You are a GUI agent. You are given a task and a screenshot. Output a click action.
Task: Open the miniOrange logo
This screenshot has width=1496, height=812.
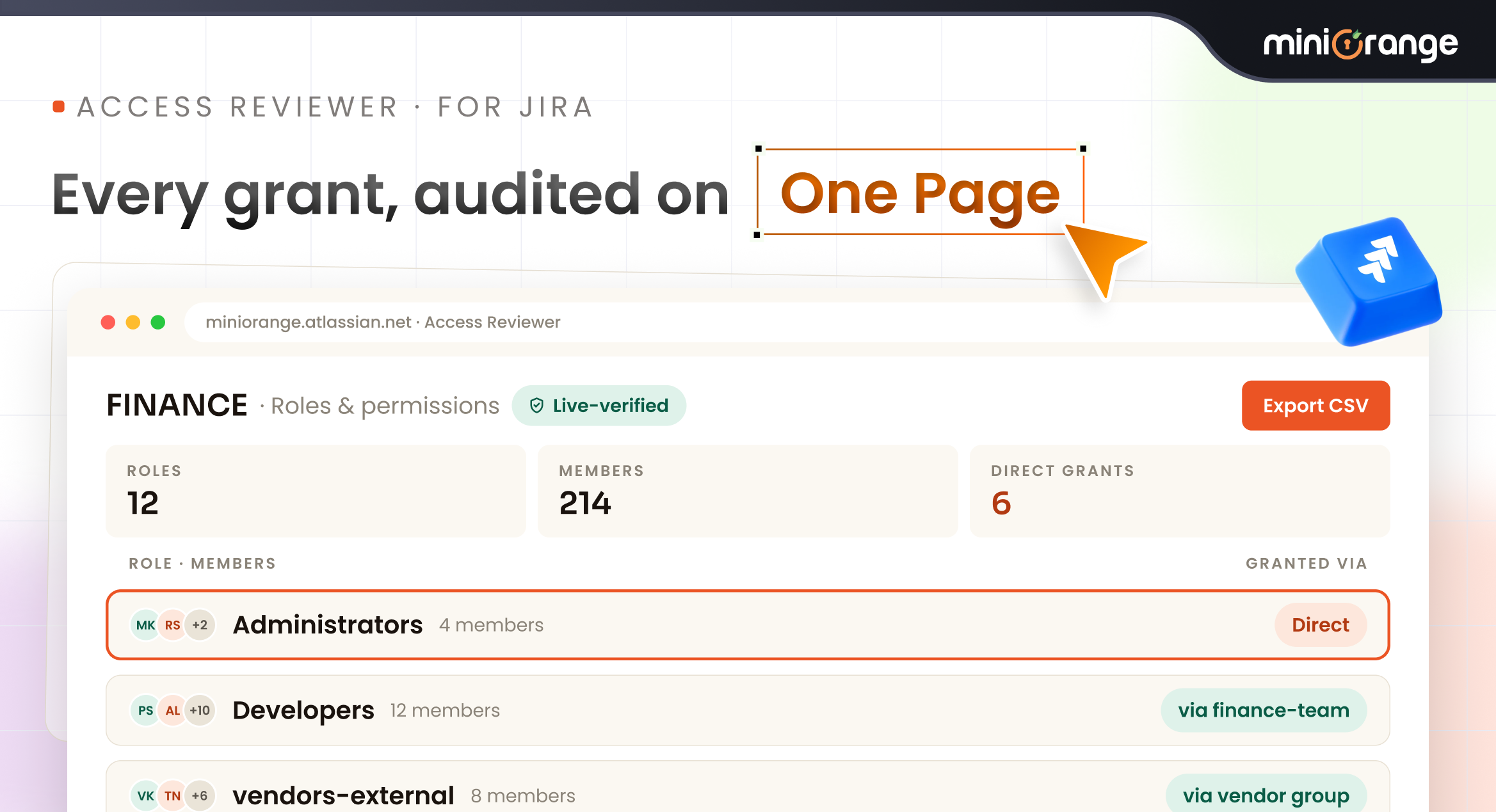pos(1360,44)
